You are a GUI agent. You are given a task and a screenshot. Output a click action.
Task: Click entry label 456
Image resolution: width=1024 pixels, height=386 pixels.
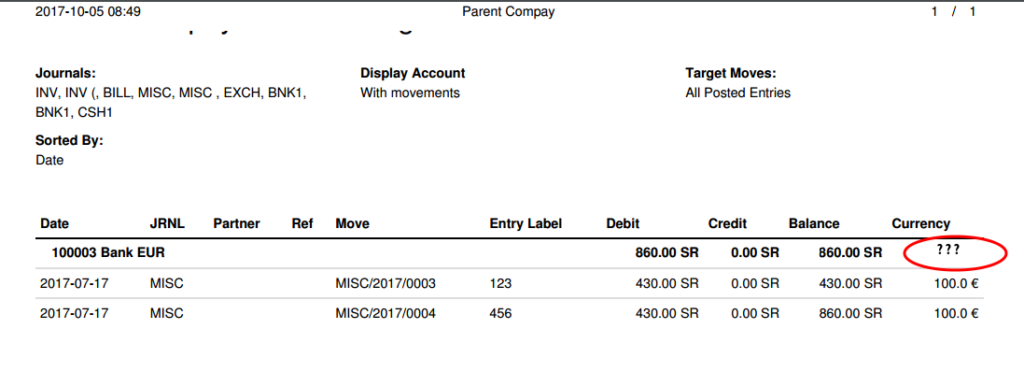point(500,314)
